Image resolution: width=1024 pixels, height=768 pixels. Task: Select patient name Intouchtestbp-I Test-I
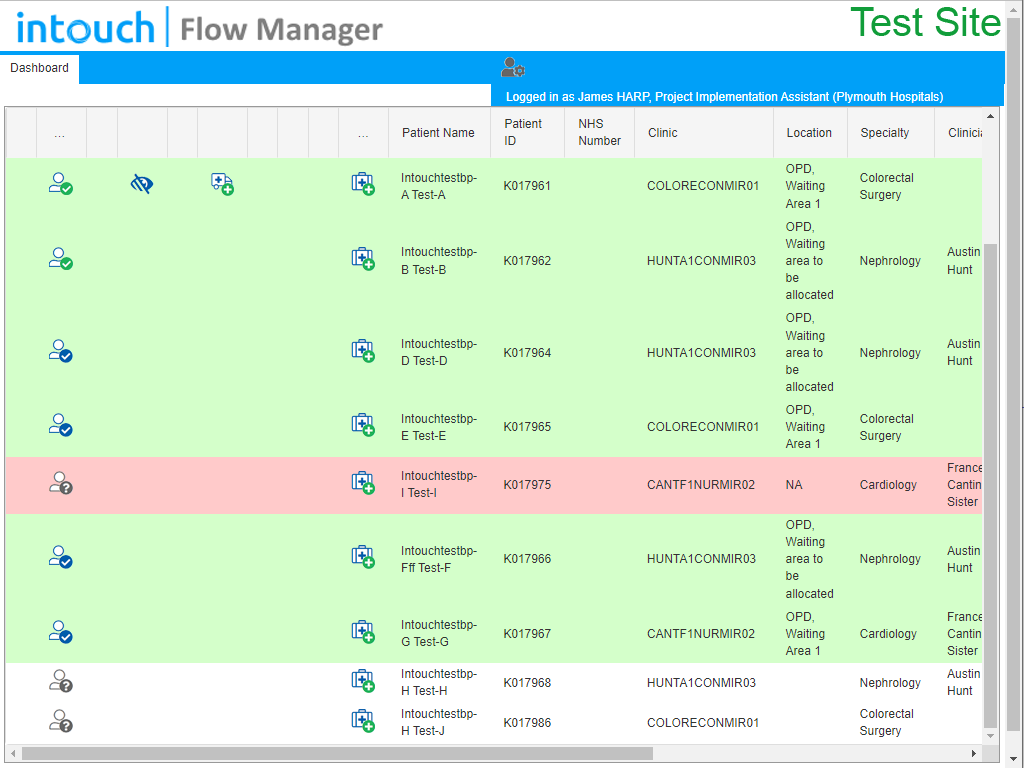coord(439,484)
